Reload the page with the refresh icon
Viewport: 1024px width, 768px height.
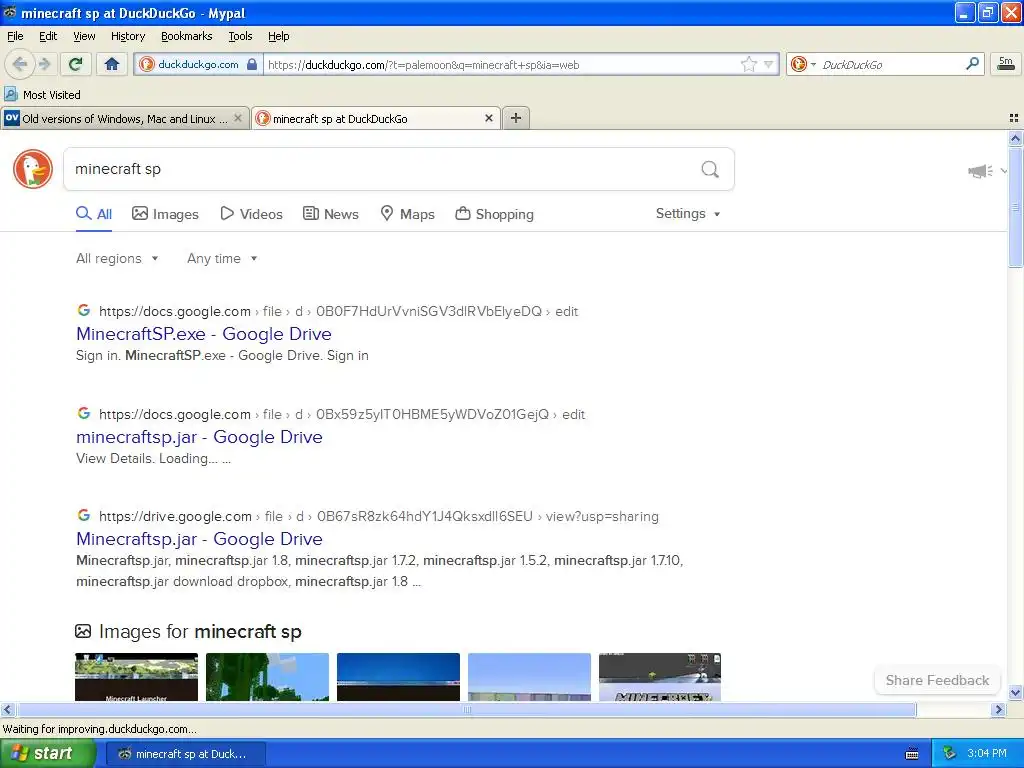(76, 64)
